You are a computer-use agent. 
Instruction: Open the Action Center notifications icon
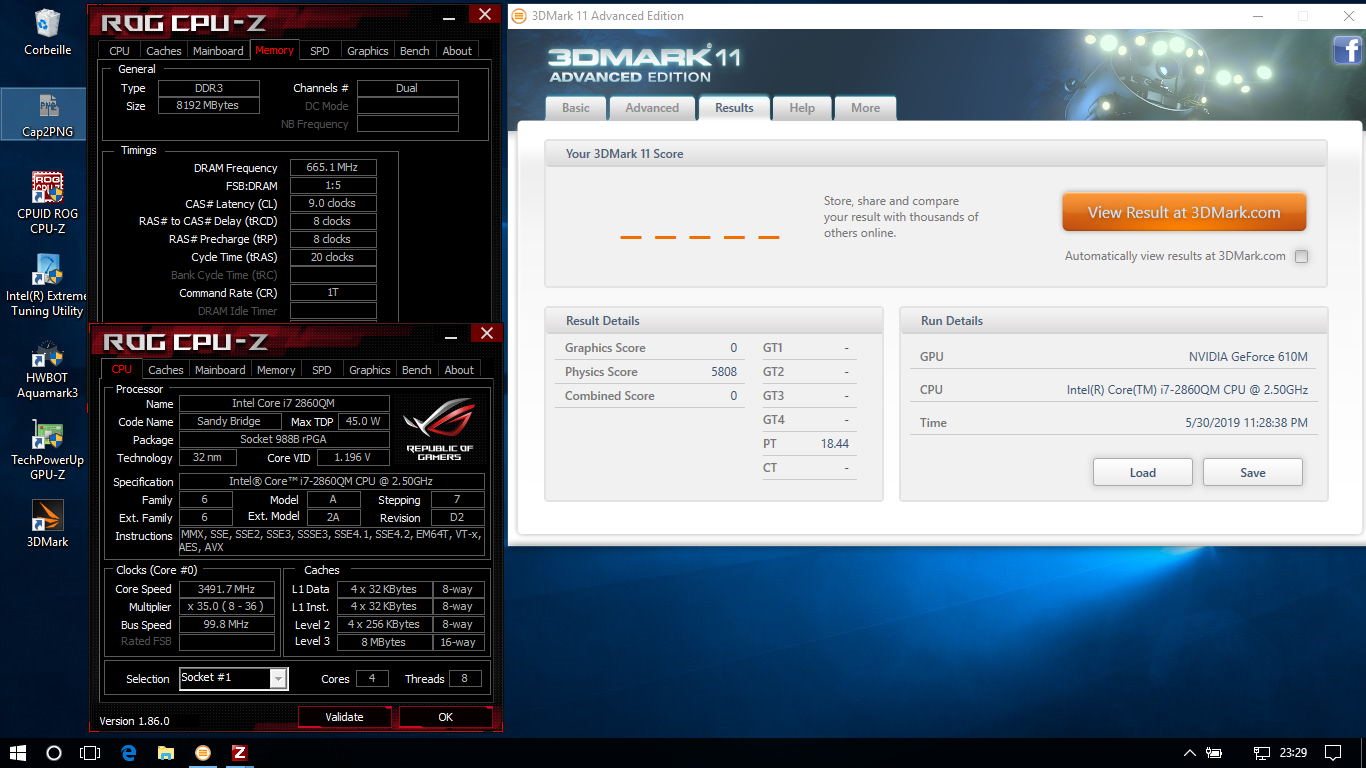(1333, 753)
